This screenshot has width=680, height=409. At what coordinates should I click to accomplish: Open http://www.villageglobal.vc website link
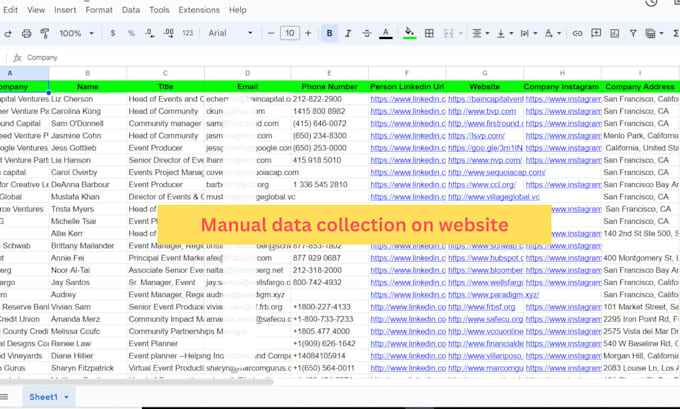[x=494, y=197]
